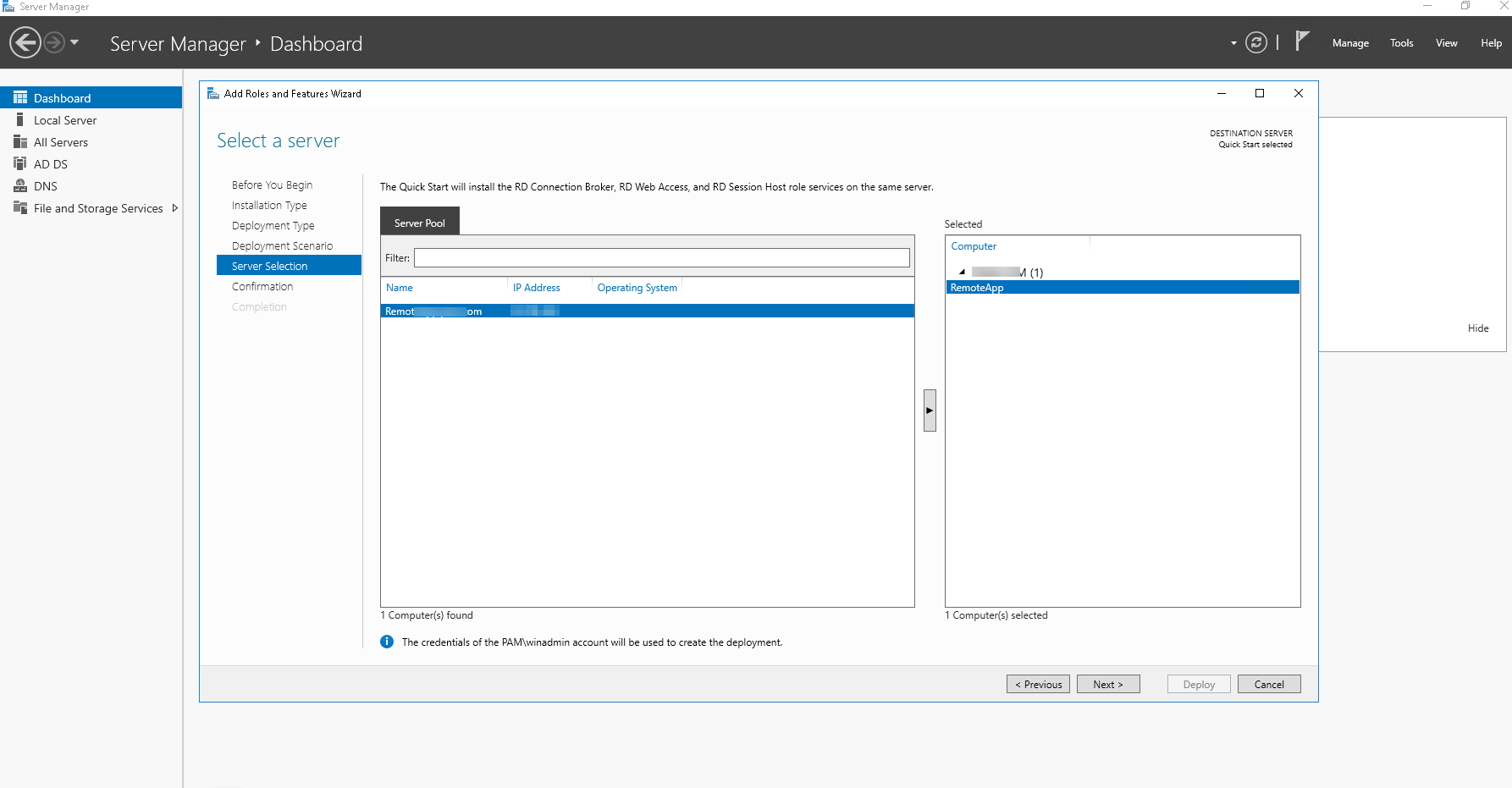
Task: Select RemoteApp in the Selected list
Action: point(1123,288)
